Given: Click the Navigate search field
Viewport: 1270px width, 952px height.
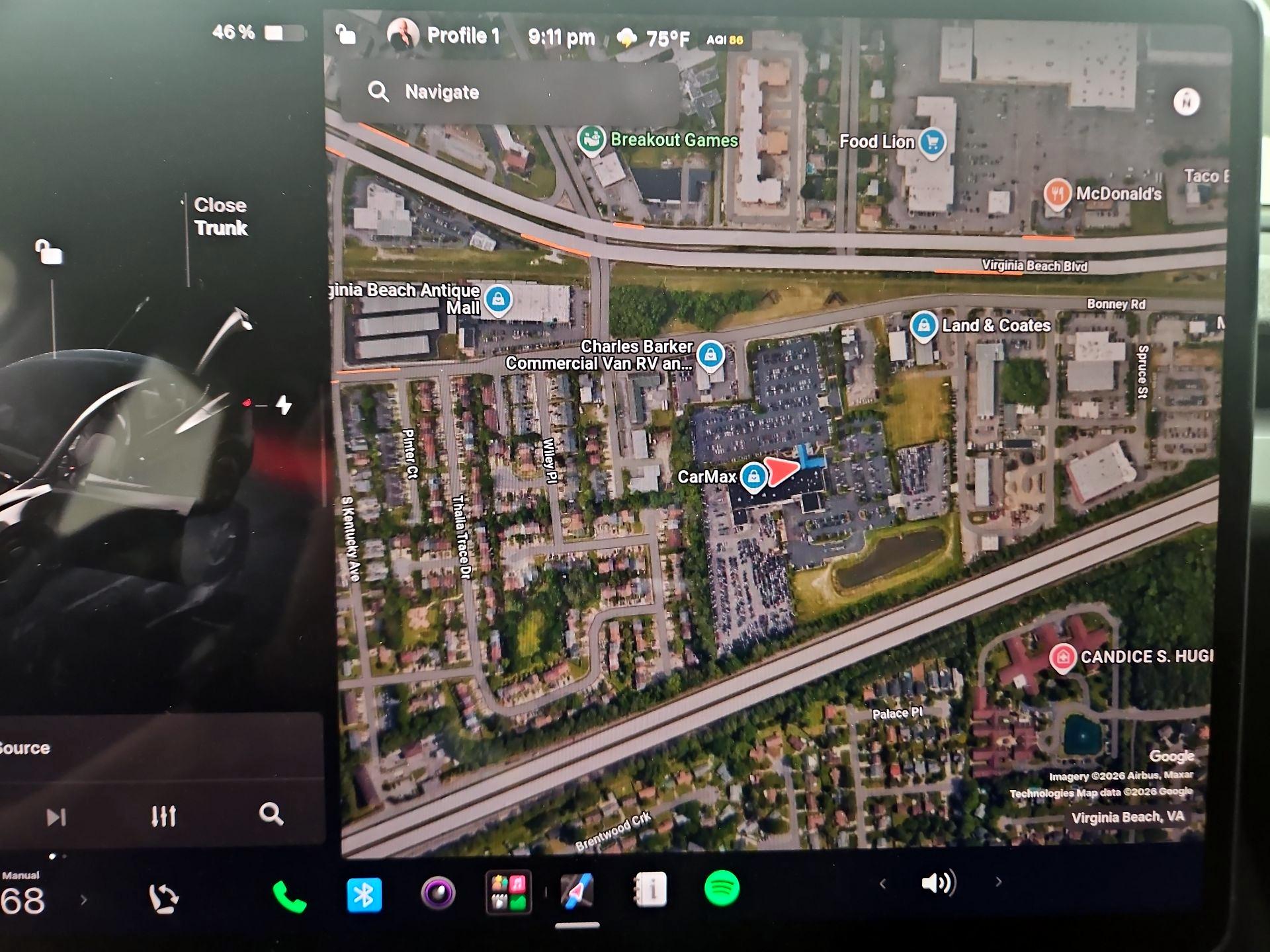Looking at the screenshot, I should [509, 92].
